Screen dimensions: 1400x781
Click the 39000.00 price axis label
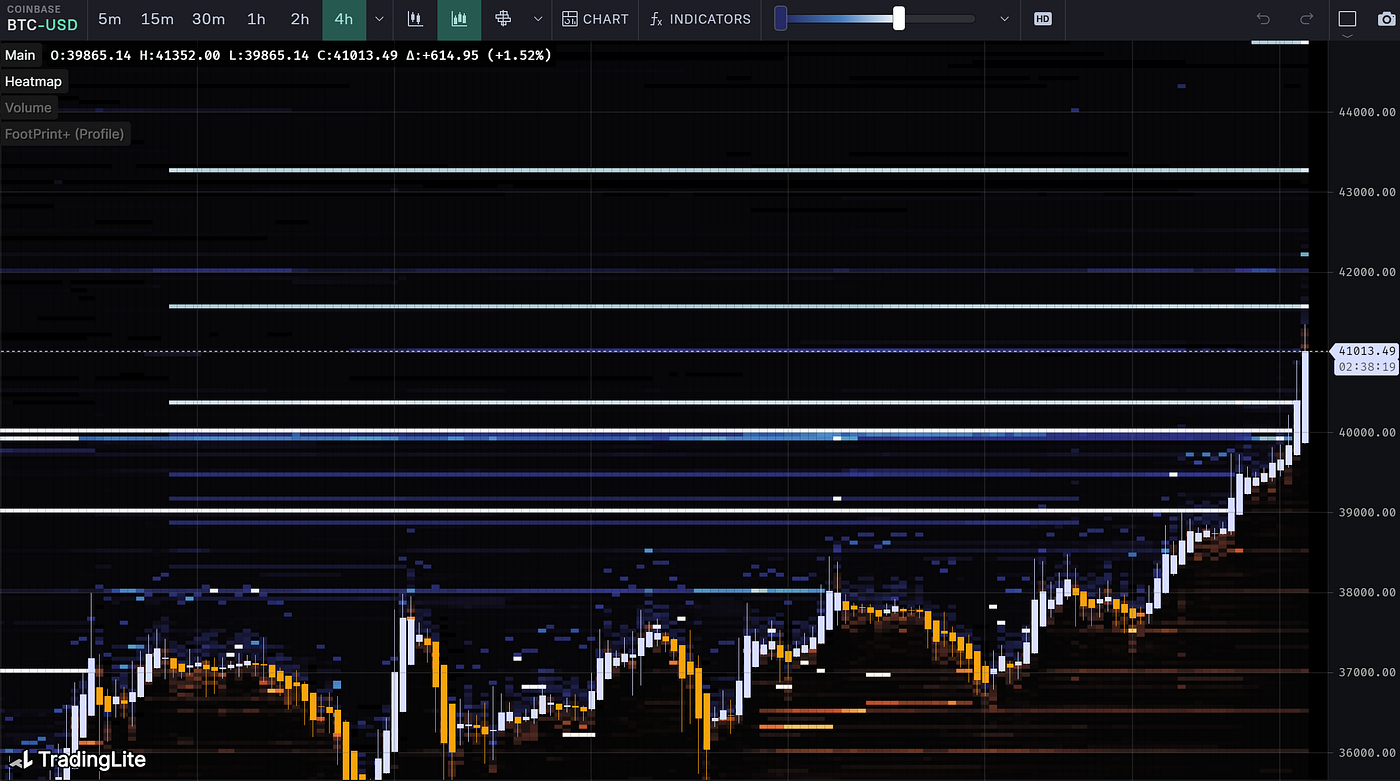tap(1367, 512)
